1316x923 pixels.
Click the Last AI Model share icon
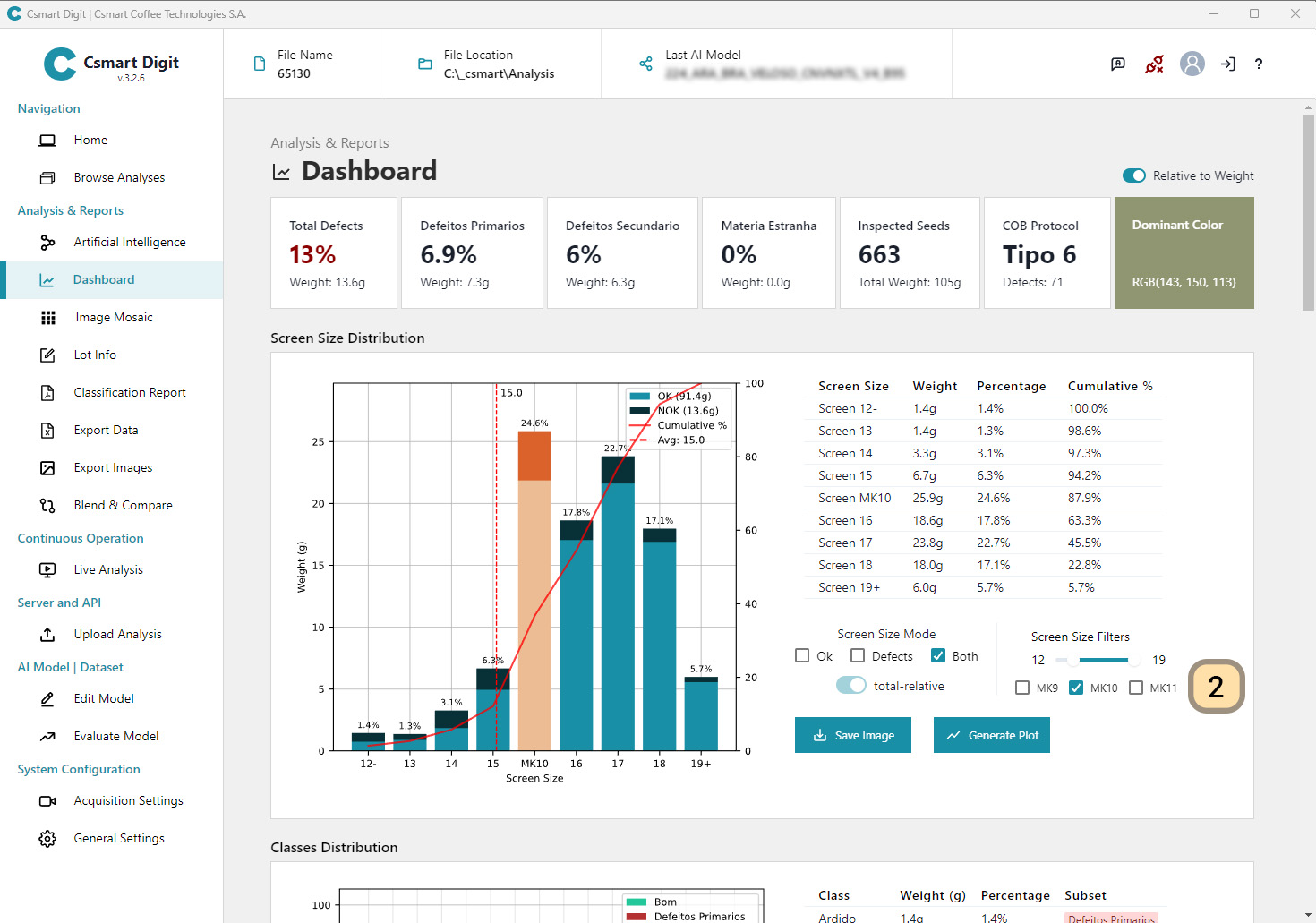pyautogui.click(x=645, y=64)
